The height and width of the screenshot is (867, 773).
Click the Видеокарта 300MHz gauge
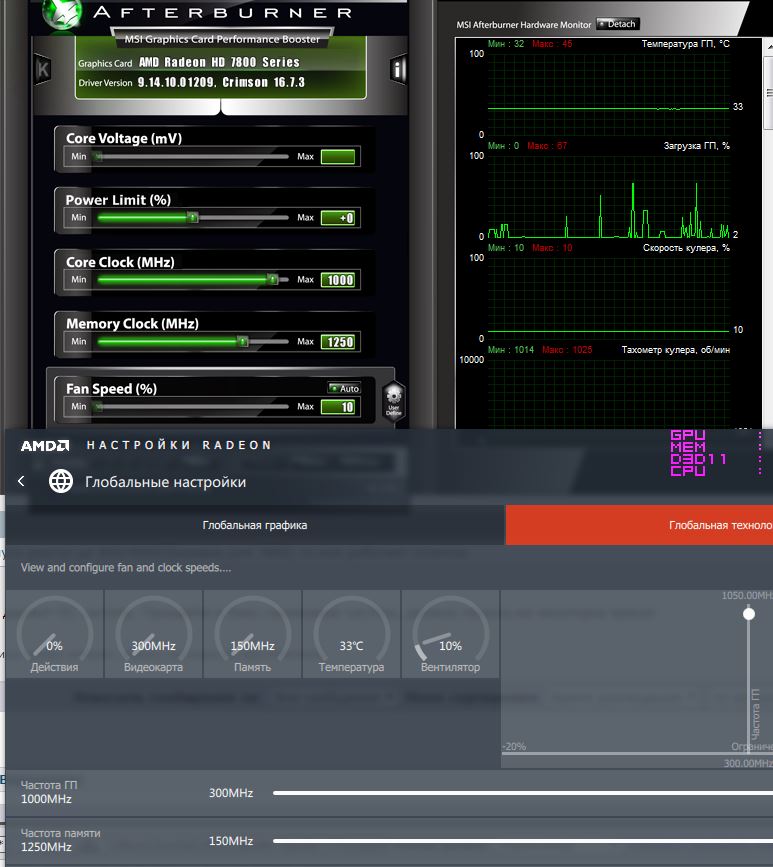[153, 634]
